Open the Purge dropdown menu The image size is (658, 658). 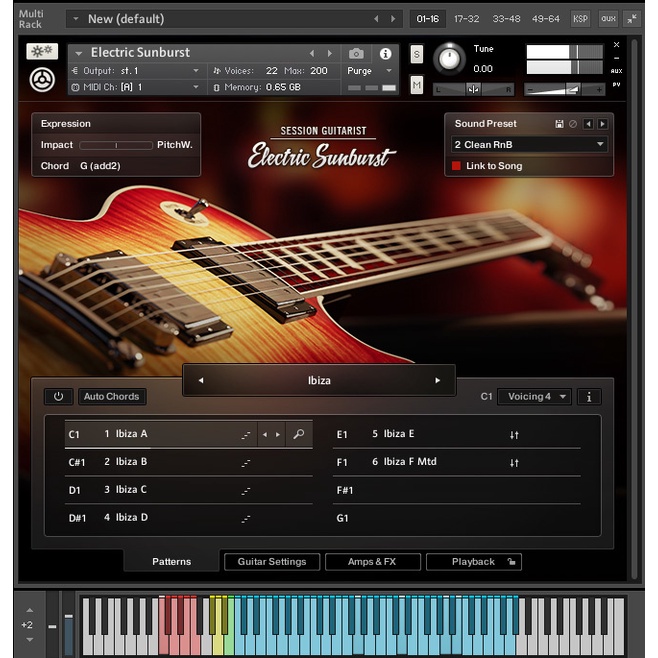tap(369, 71)
